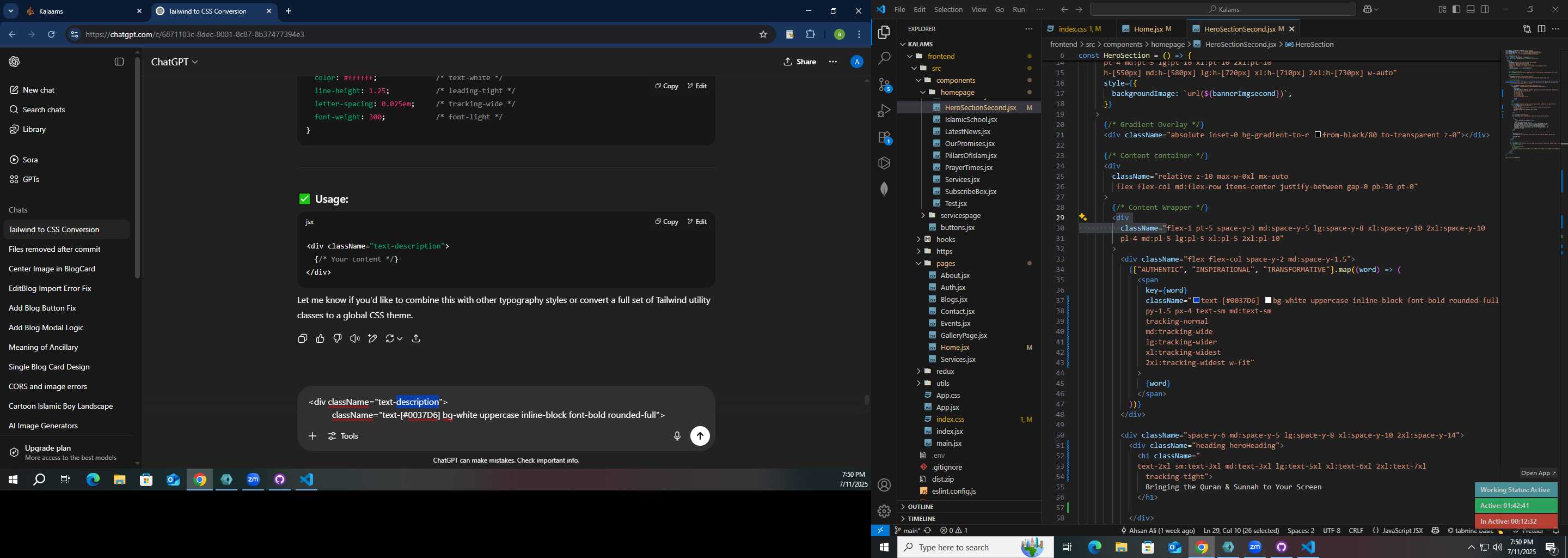1568x558 pixels.
Task: Expand the redux folder in Explorer
Action: pyautogui.click(x=918, y=372)
